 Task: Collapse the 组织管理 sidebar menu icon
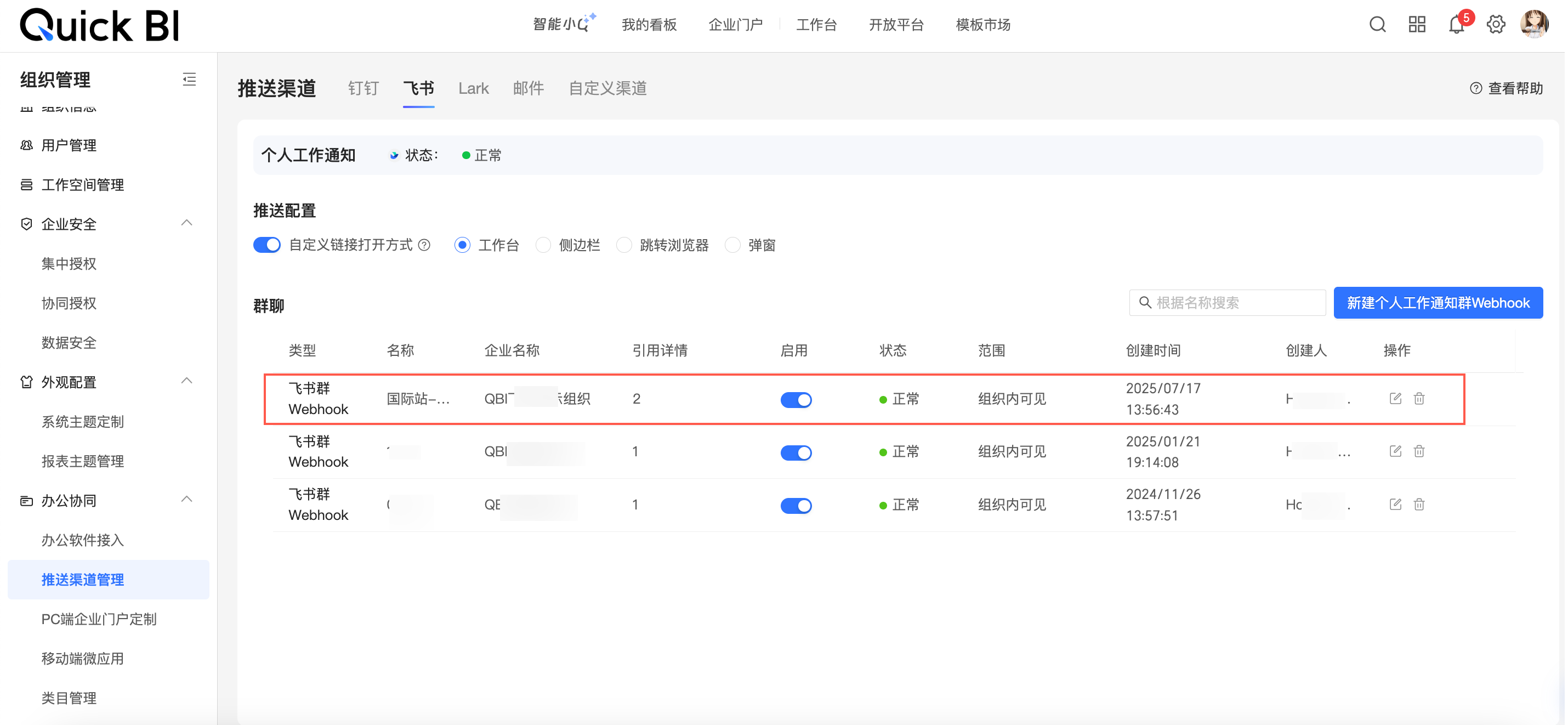(189, 79)
